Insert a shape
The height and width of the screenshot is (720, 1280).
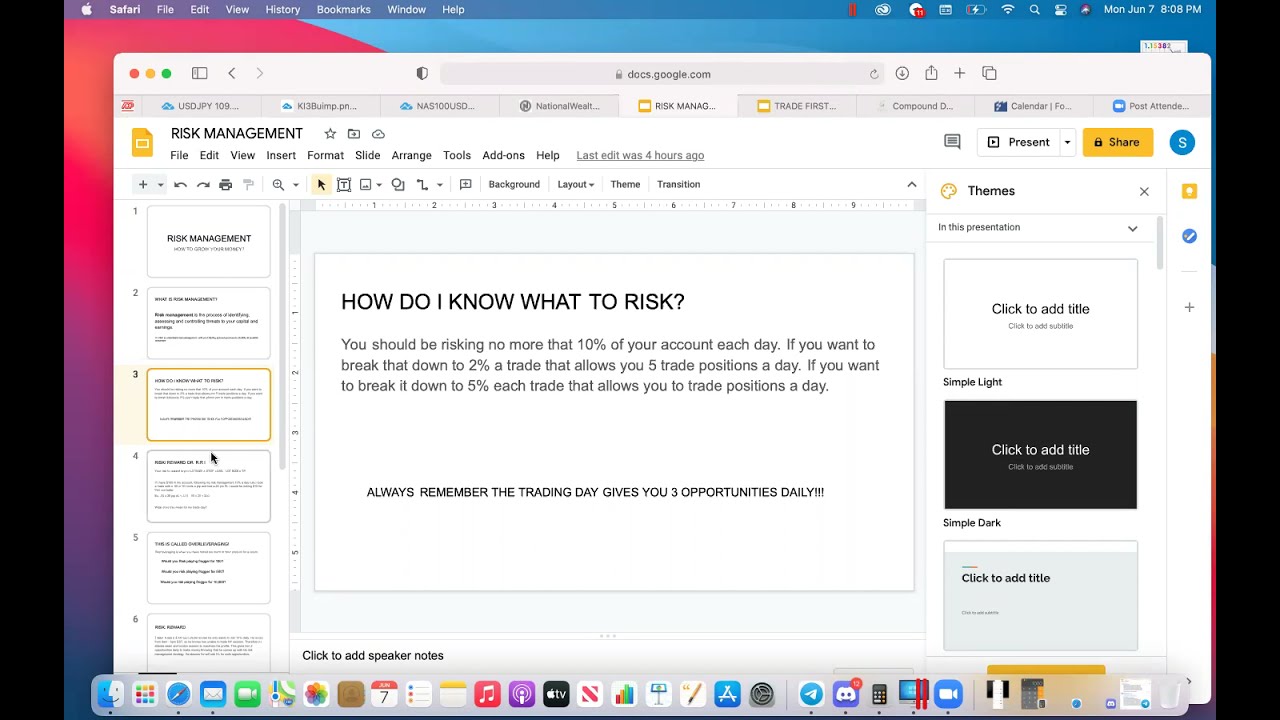click(398, 184)
